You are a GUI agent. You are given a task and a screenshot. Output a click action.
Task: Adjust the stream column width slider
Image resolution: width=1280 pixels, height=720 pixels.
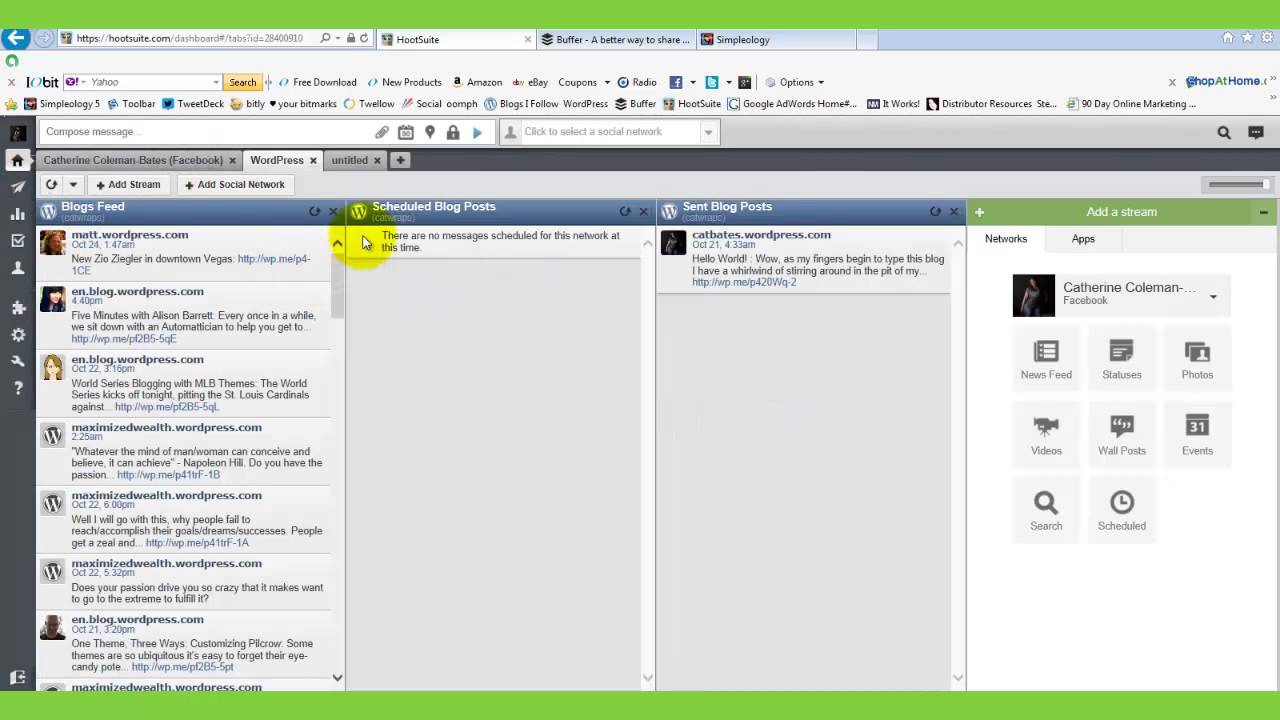1237,184
